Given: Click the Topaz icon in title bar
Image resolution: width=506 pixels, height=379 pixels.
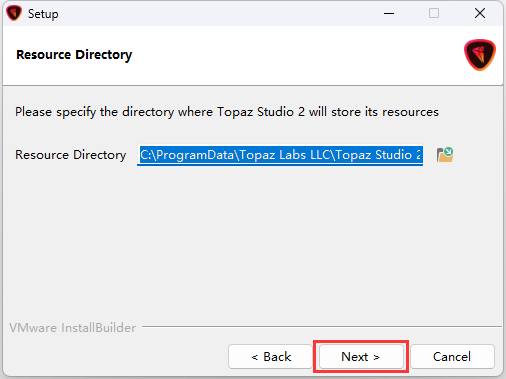Looking at the screenshot, I should click(14, 13).
